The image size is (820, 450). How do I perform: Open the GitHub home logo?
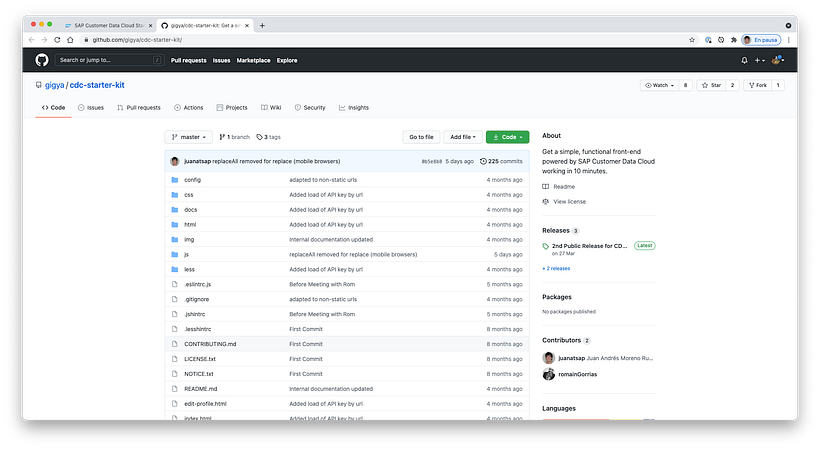click(42, 60)
